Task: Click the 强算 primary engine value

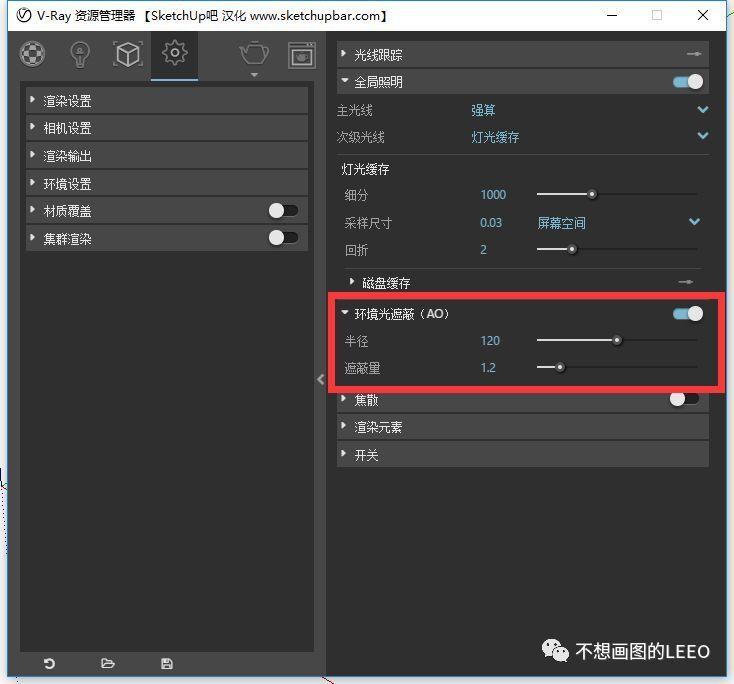Action: tap(483, 110)
